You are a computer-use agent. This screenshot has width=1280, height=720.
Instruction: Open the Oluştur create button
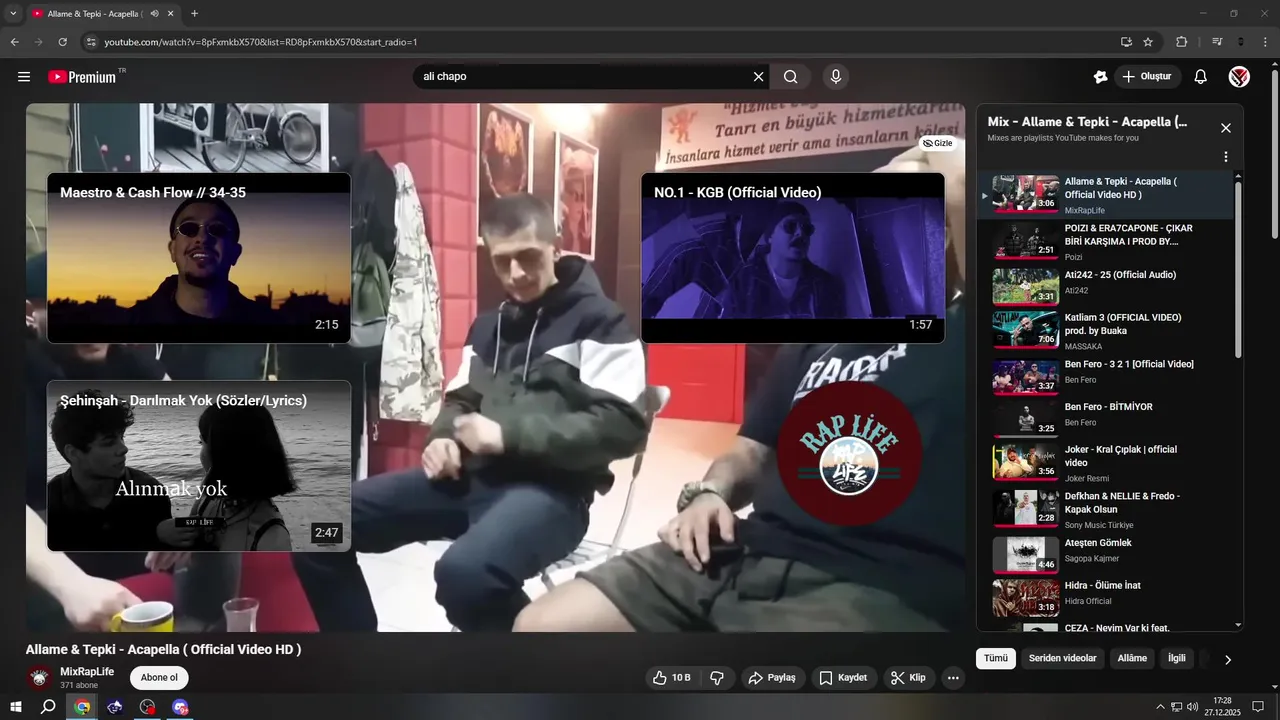point(1149,77)
